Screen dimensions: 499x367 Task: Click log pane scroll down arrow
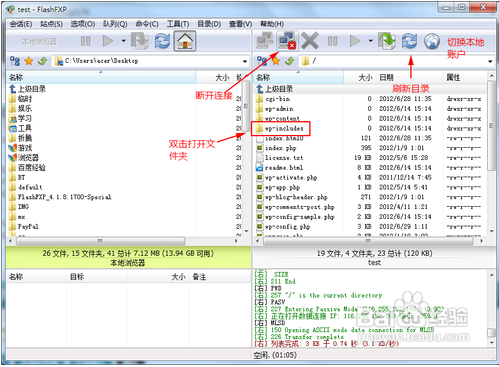click(492, 343)
